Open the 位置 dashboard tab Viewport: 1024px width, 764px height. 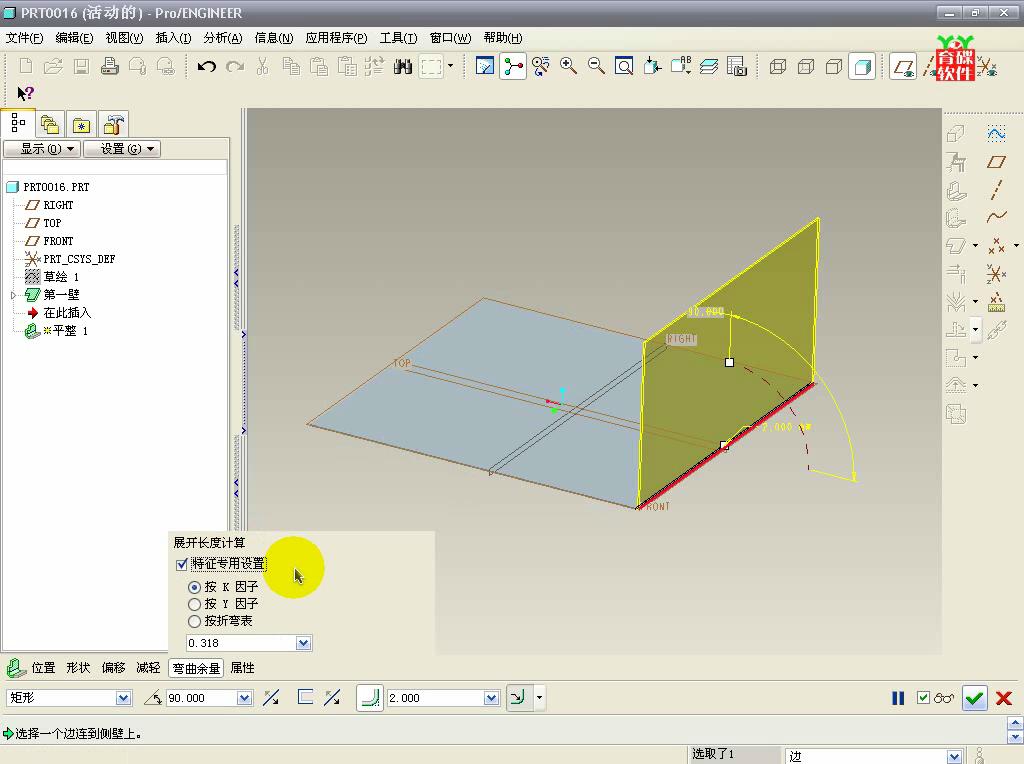coord(44,668)
